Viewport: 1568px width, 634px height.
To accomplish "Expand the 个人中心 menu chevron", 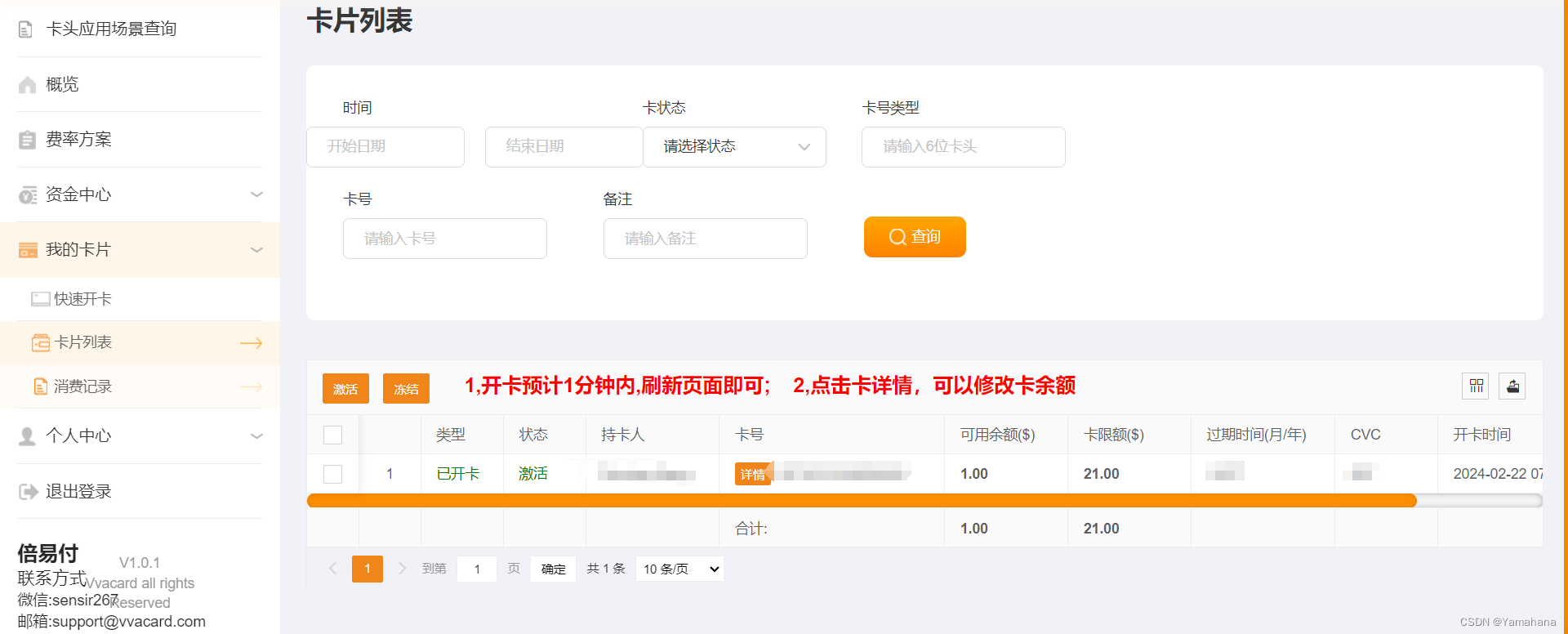I will point(256,436).
